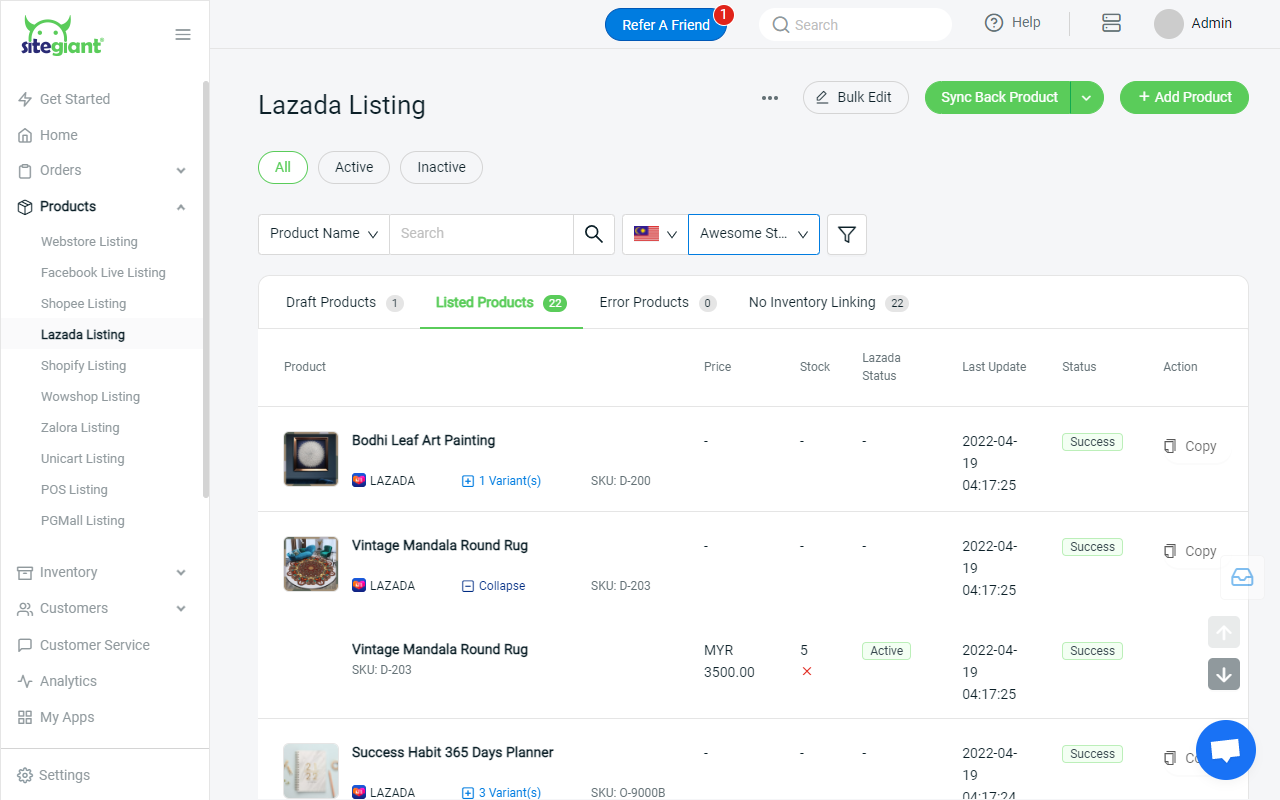Click the top header Search field
Viewport: 1280px width, 800px height.
[x=855, y=25]
